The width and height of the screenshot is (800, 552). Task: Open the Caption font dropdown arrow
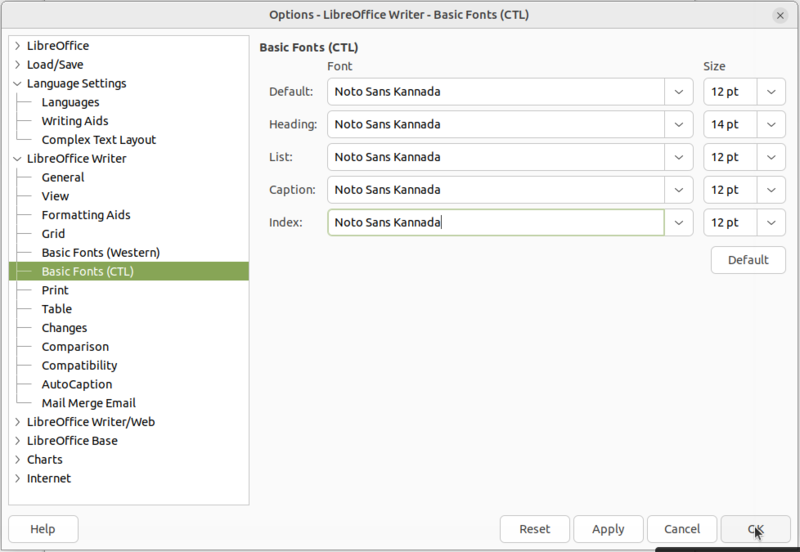point(679,190)
